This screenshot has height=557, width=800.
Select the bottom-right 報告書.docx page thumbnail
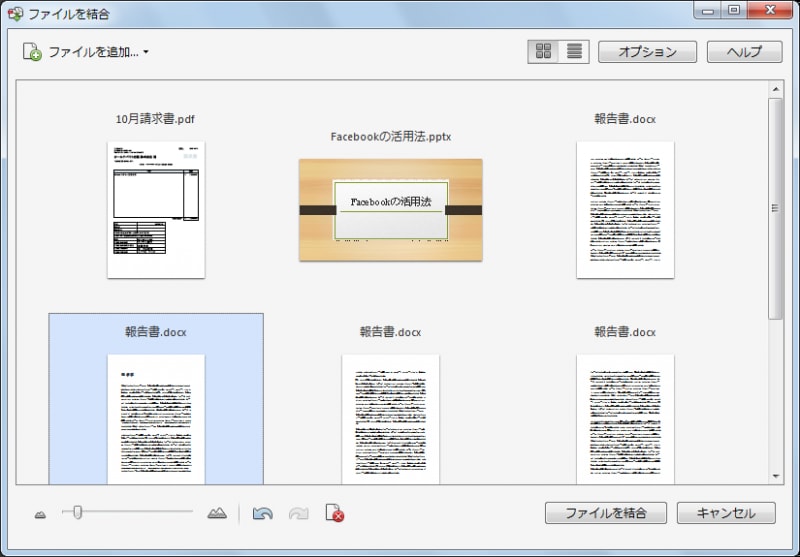point(625,419)
